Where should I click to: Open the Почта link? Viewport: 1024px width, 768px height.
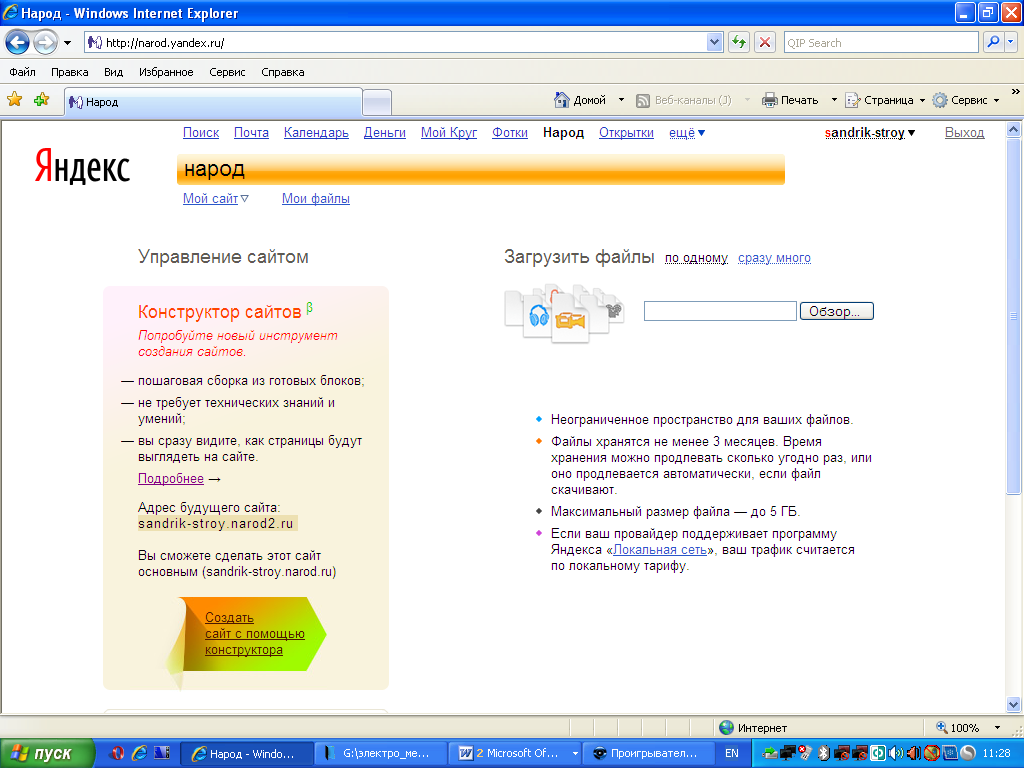coord(251,133)
